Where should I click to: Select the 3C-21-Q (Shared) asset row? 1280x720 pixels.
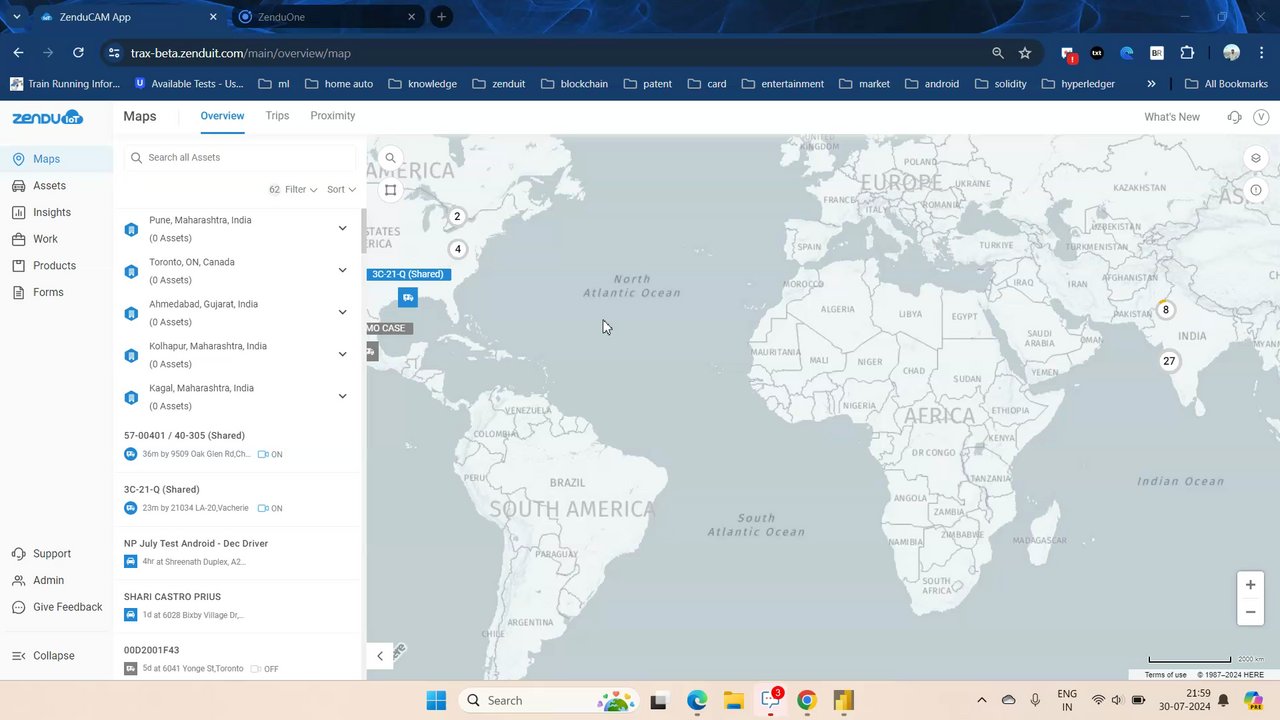point(237,499)
